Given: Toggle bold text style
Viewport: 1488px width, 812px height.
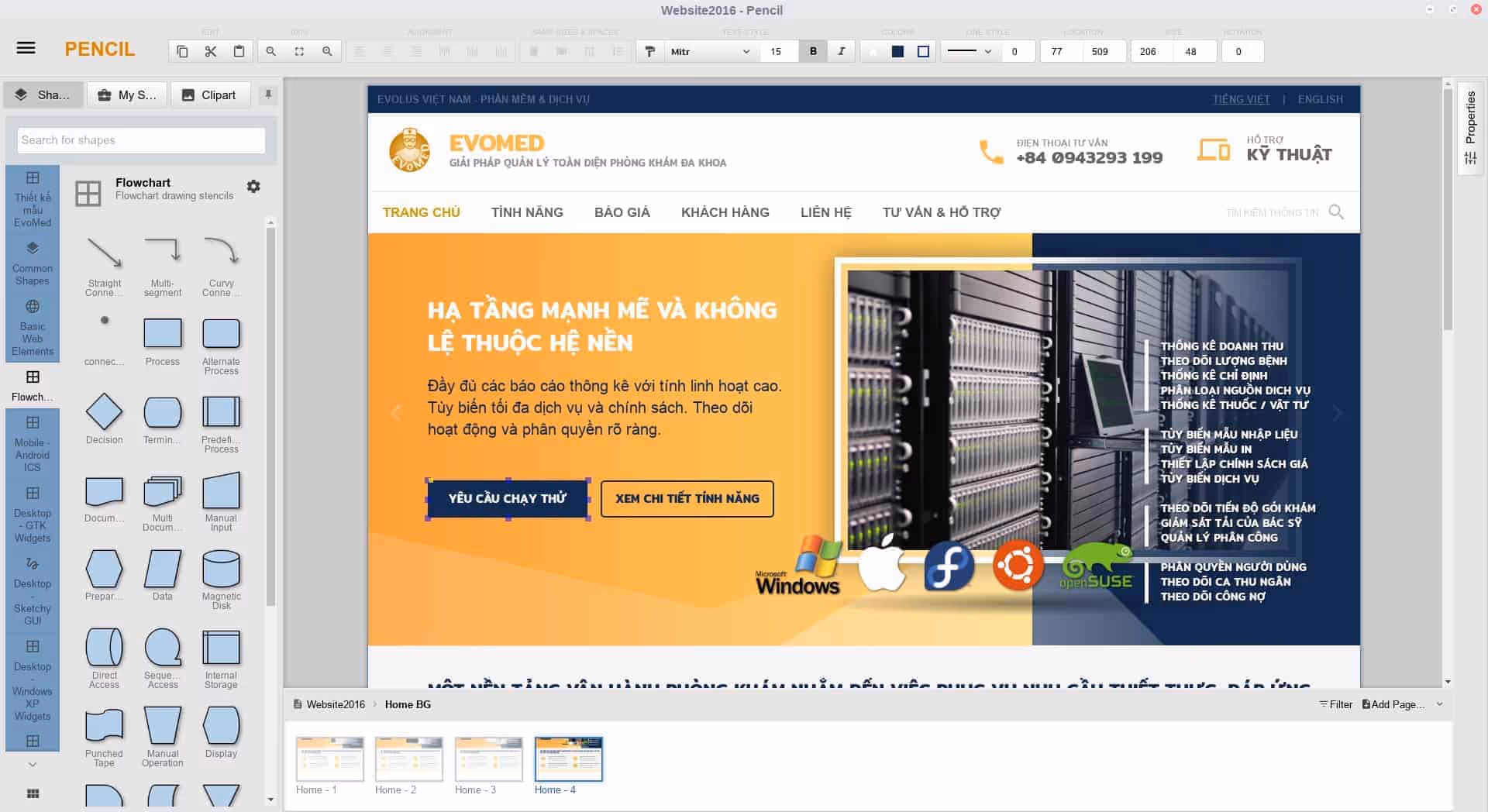Looking at the screenshot, I should click(x=813, y=51).
